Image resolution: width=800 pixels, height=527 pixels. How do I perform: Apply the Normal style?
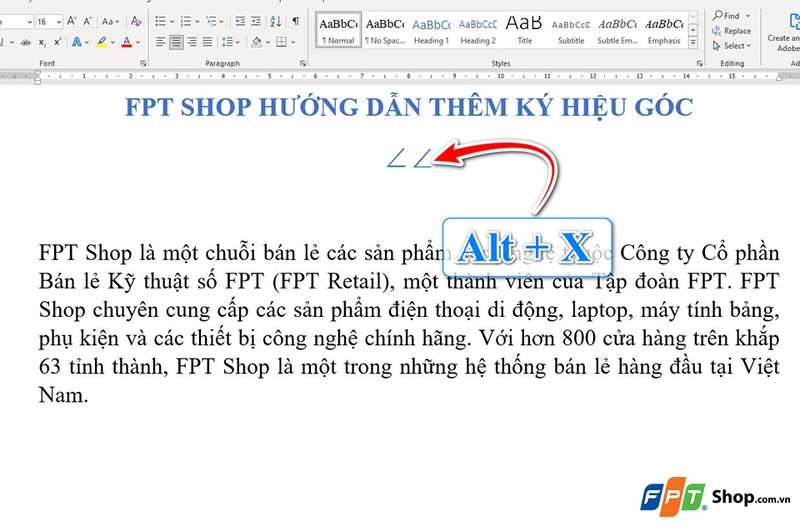339,30
